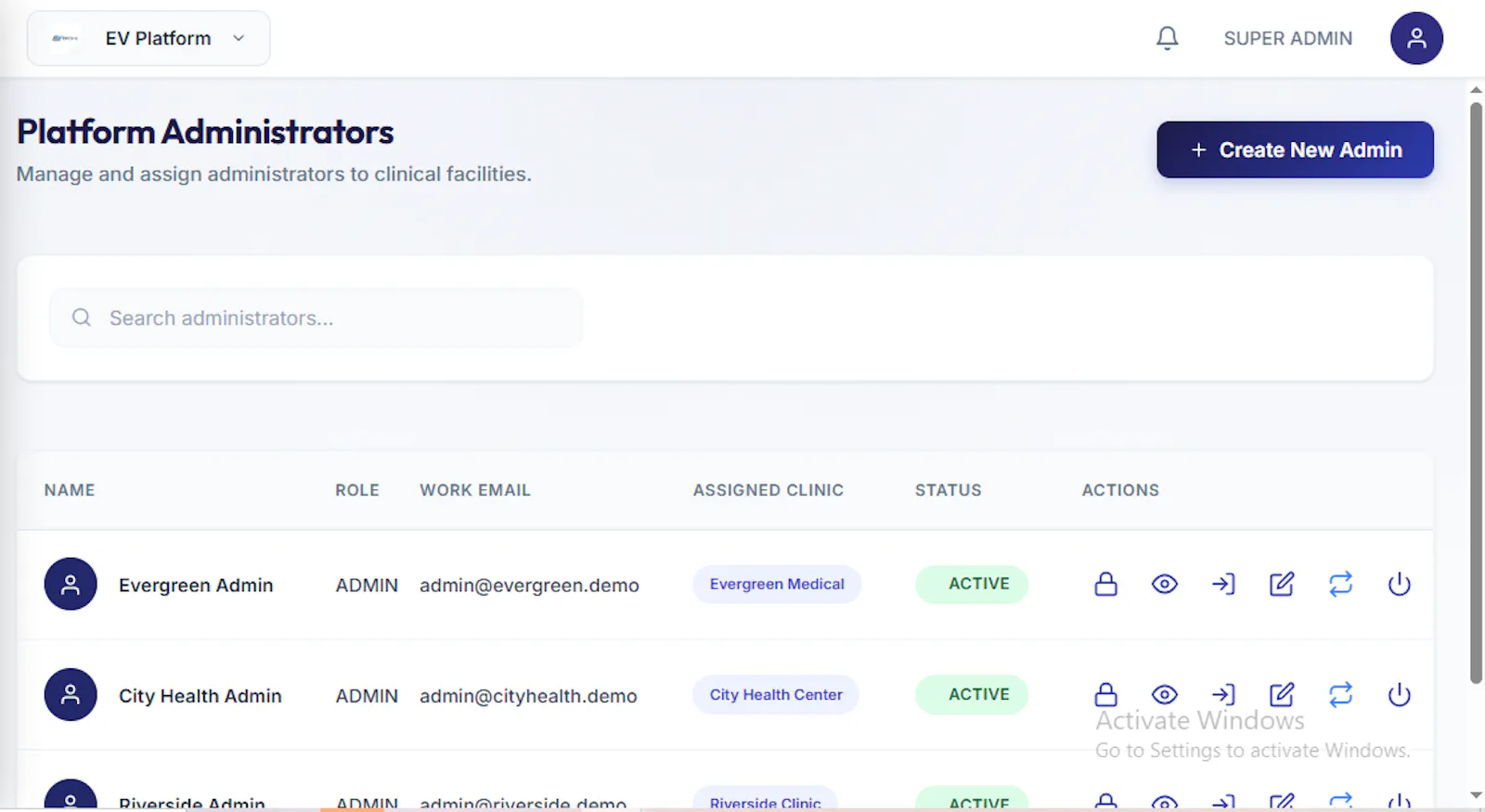Open the user profile avatar menu
1485x812 pixels.
(1415, 38)
